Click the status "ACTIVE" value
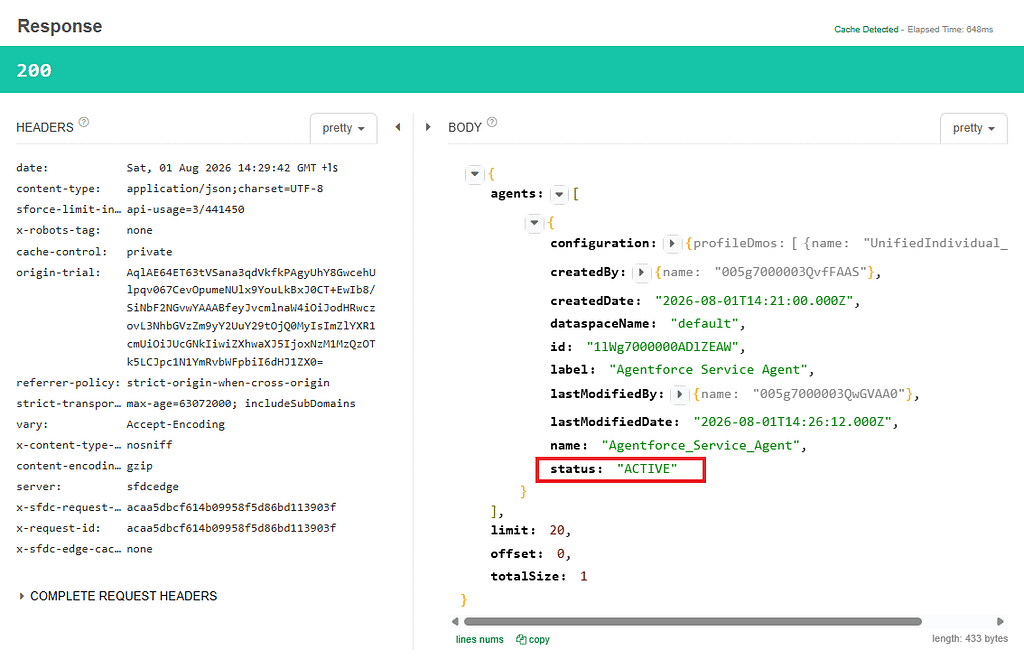Image resolution: width=1024 pixels, height=667 pixels. (x=647, y=469)
